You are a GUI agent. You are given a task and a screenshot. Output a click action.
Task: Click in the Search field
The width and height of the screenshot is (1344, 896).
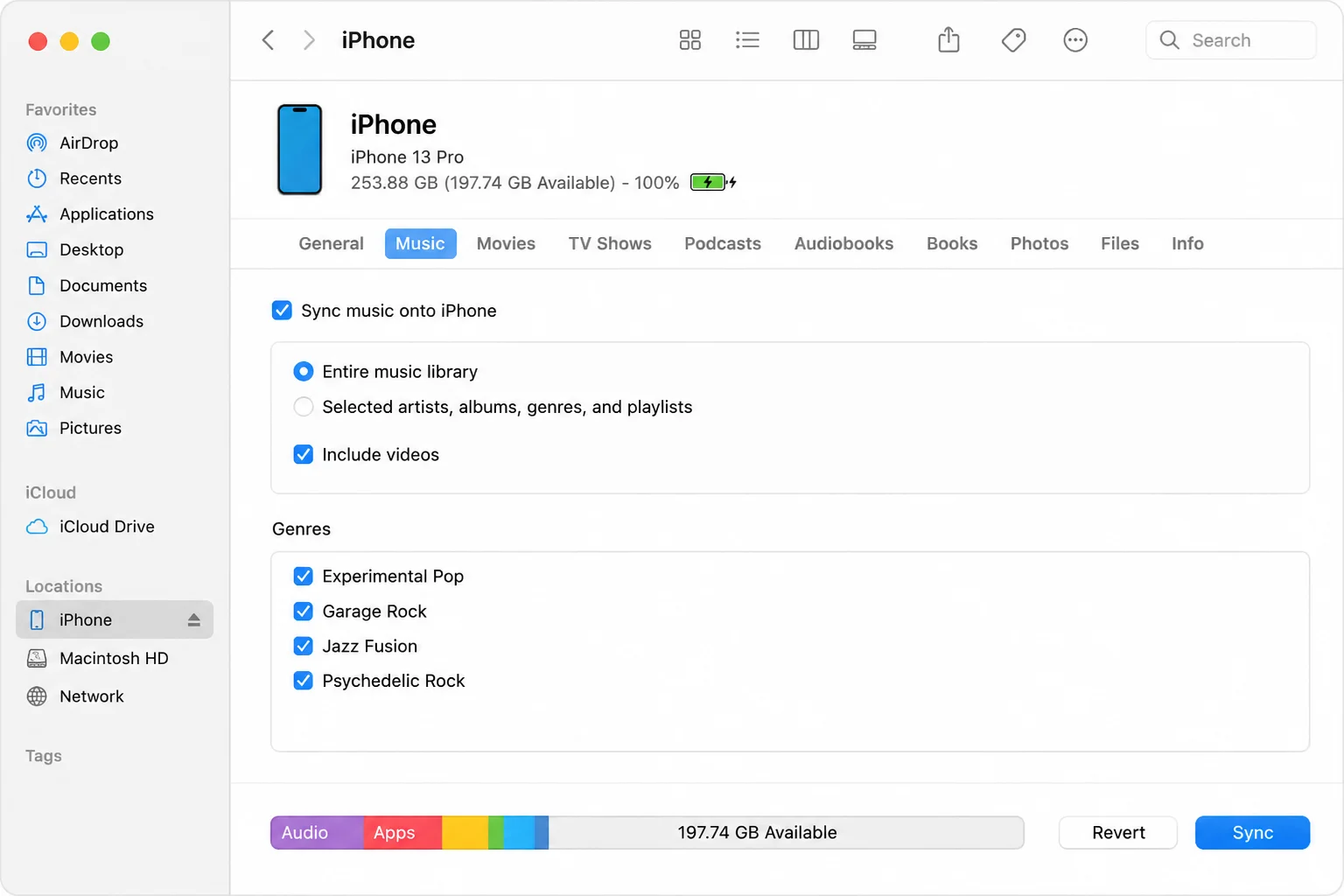point(1231,40)
